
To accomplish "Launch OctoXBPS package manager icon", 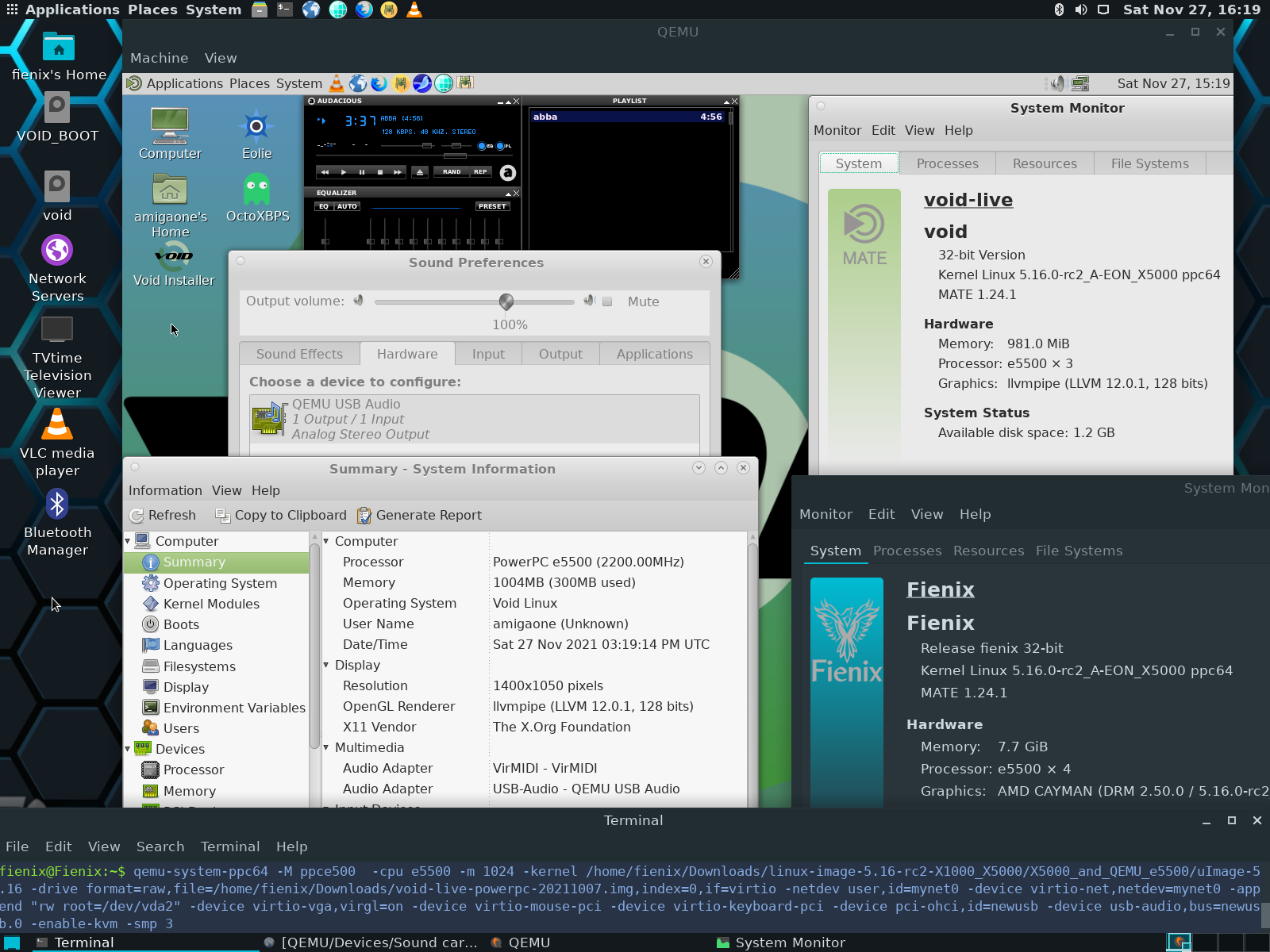I will [x=256, y=190].
